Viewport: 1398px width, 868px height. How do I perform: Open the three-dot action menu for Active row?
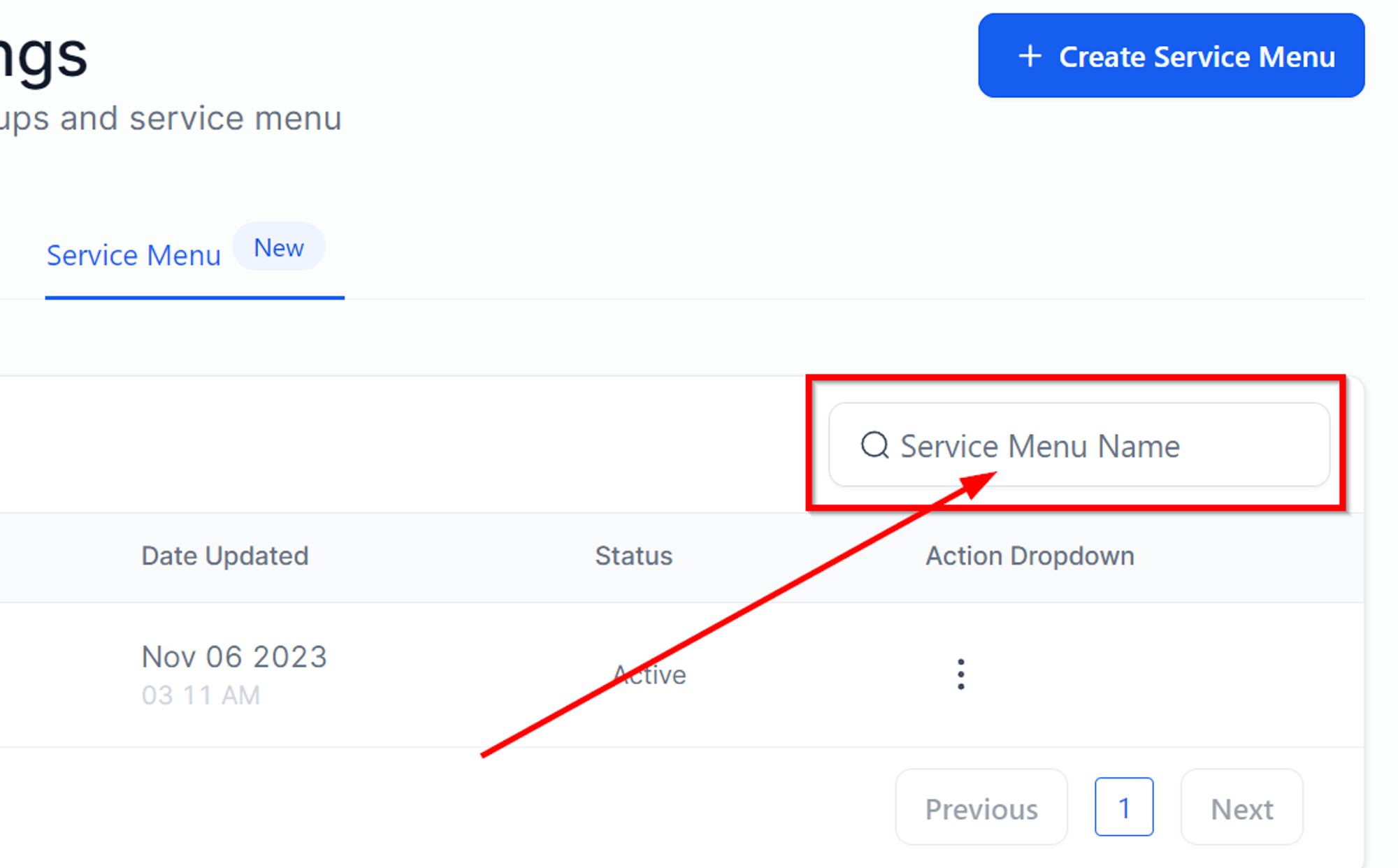coord(961,674)
